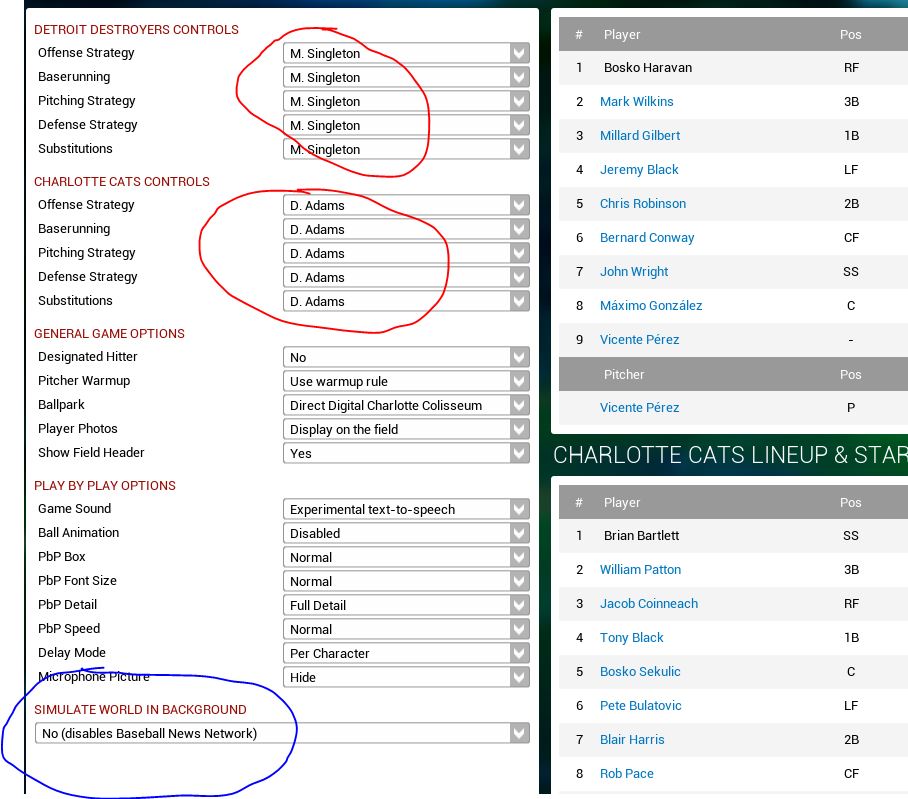Screen dimensions: 908x799
Task: Open the PbP Box dropdown
Action: pos(406,558)
